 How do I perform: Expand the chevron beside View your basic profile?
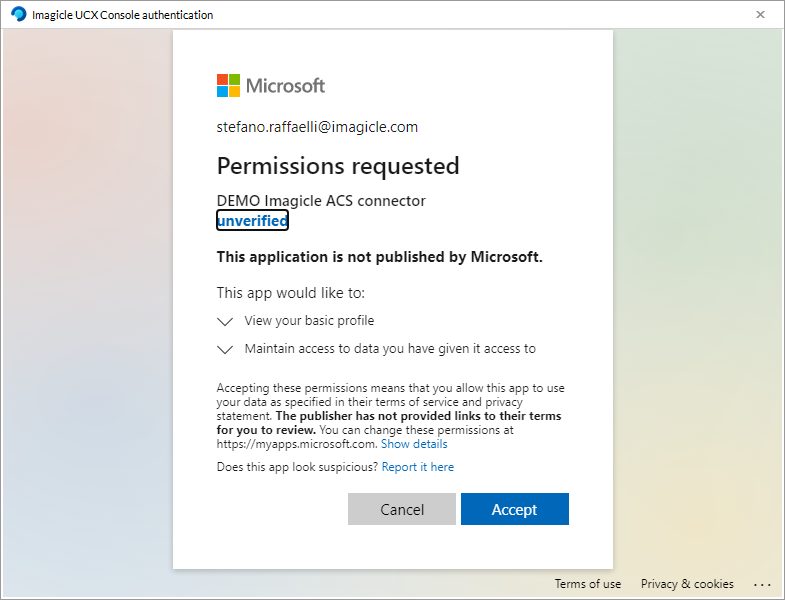[x=225, y=322]
